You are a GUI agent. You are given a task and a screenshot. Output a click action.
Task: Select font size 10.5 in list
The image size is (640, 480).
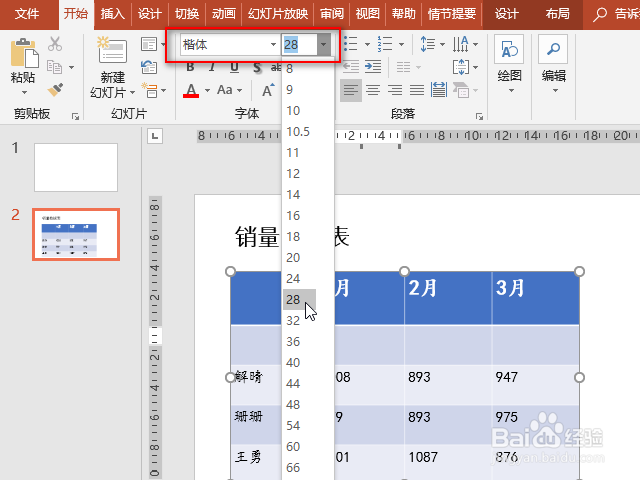point(299,132)
